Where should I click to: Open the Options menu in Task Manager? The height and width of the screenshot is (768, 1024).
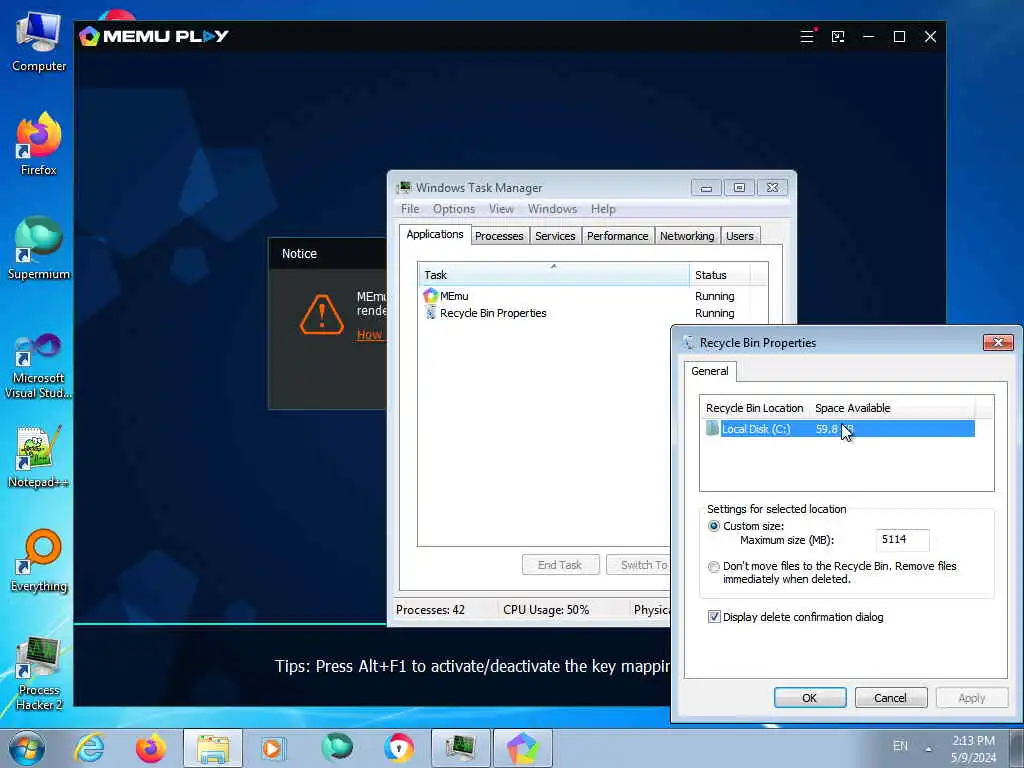click(454, 209)
